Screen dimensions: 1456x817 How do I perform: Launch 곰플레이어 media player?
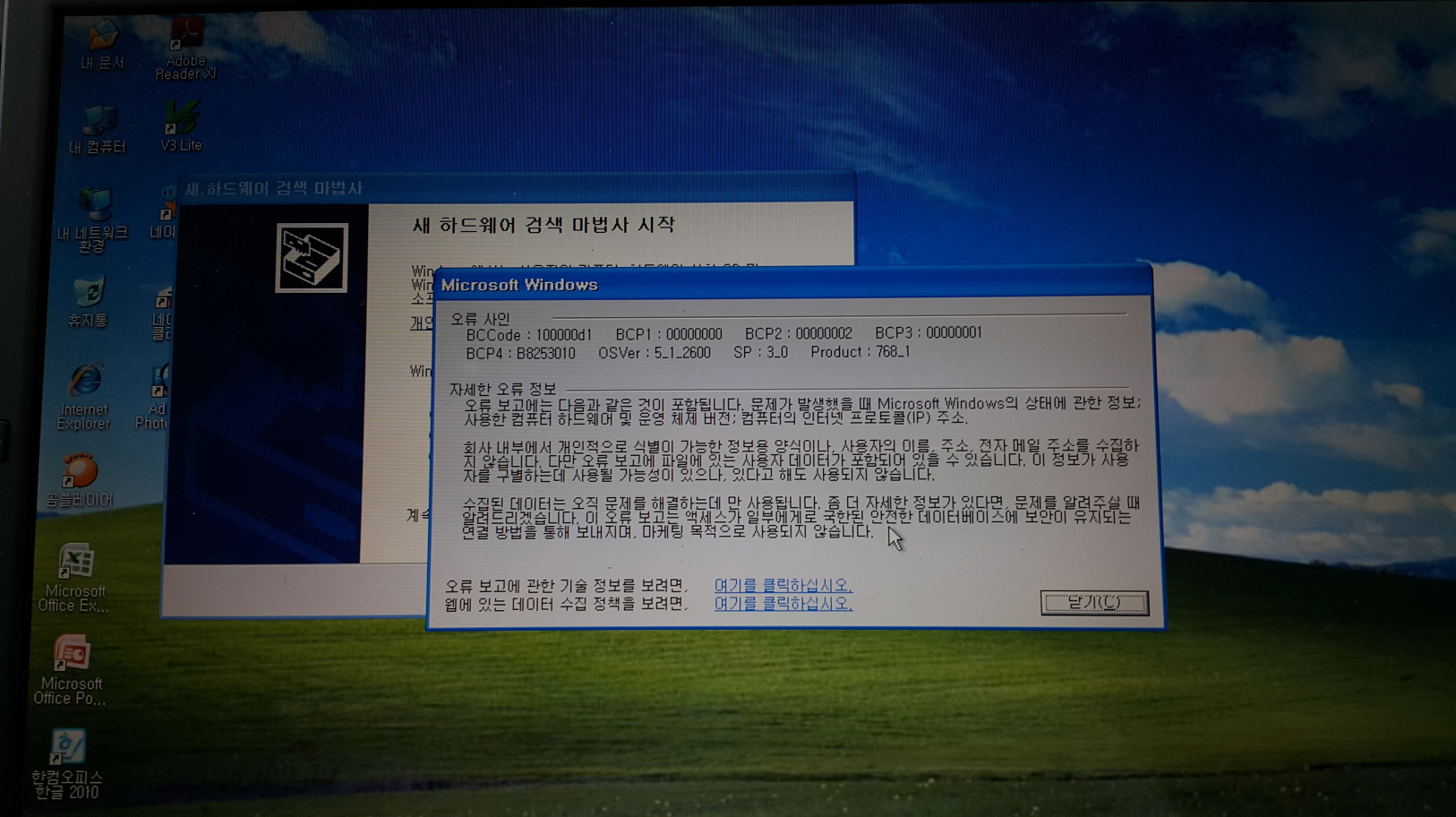pos(80,481)
